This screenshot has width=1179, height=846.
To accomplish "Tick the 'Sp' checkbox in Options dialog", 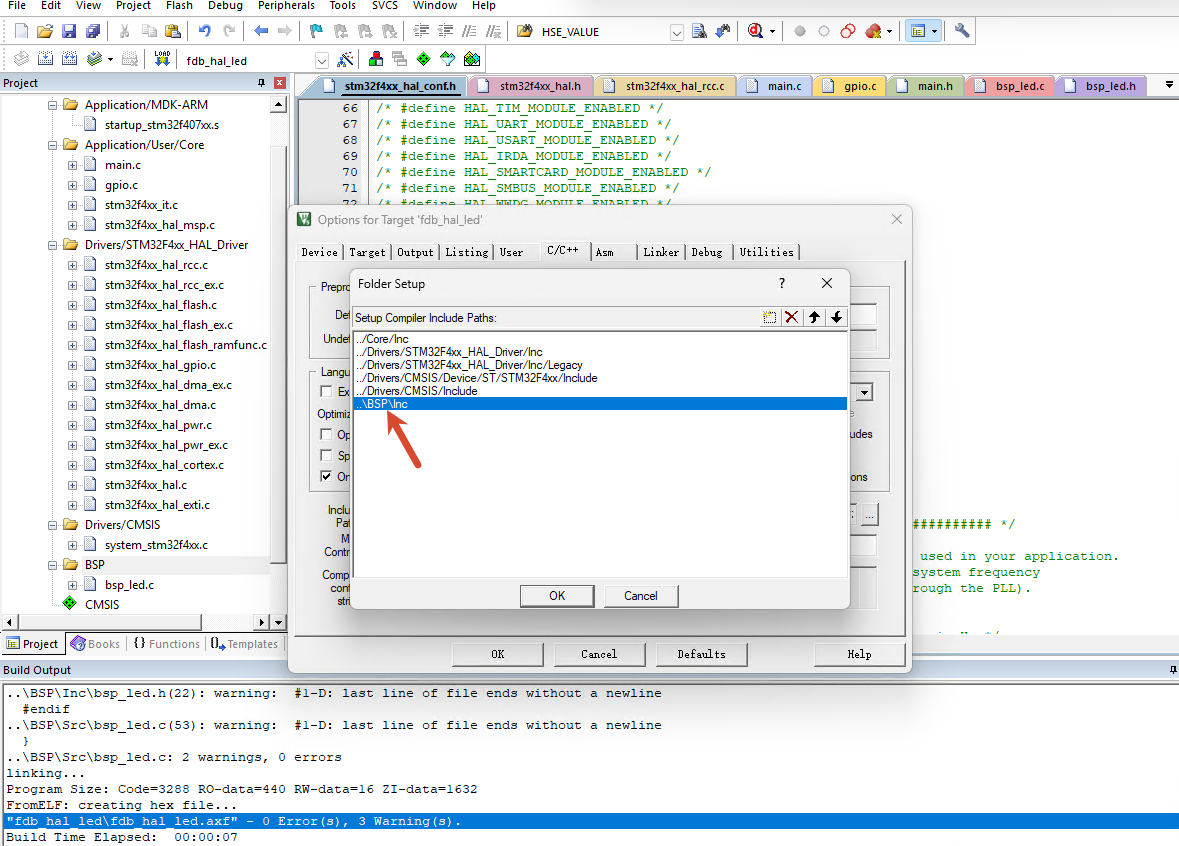I will (326, 456).
